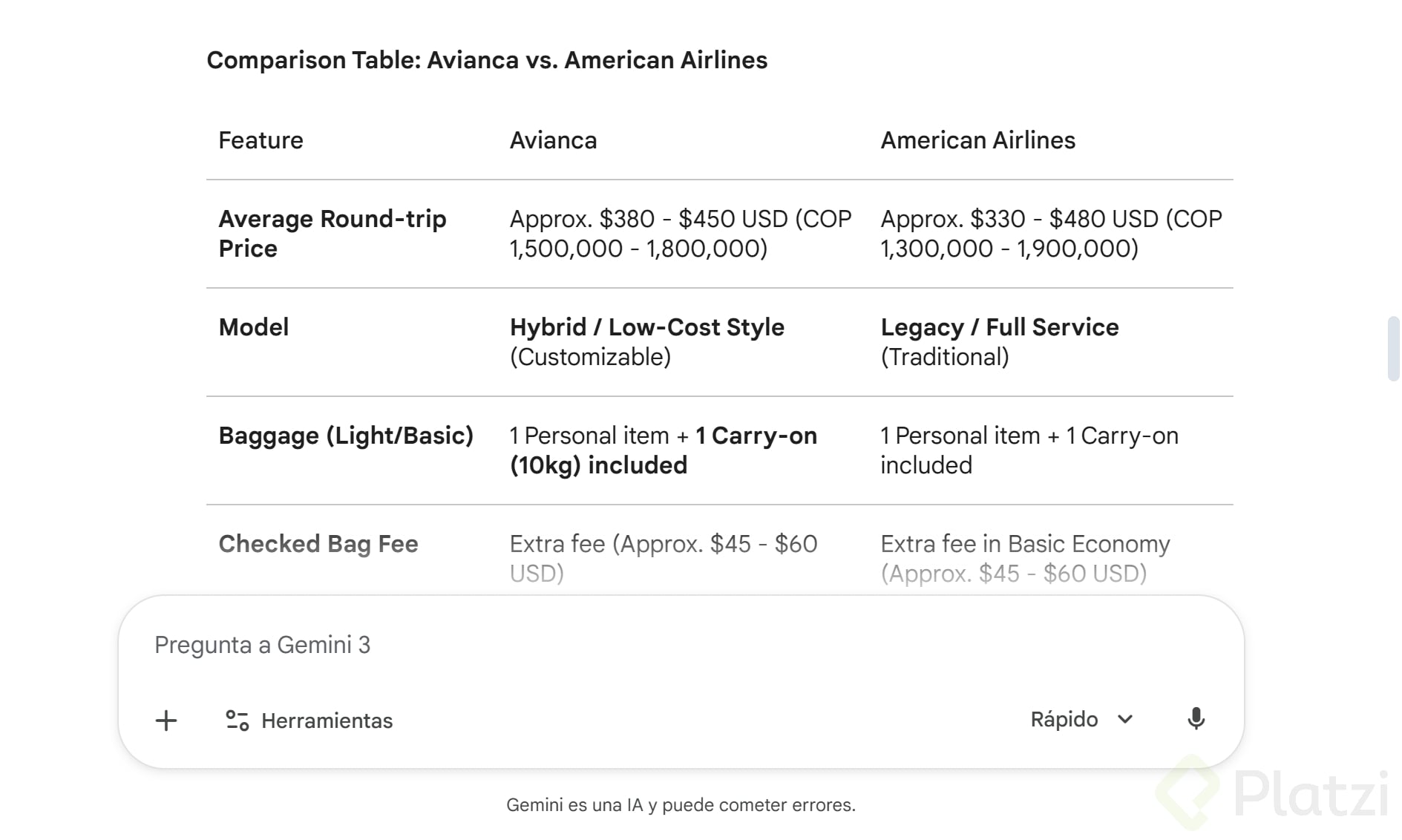This screenshot has width=1402, height=840.
Task: Click the "Feature" column header
Action: coord(261,140)
